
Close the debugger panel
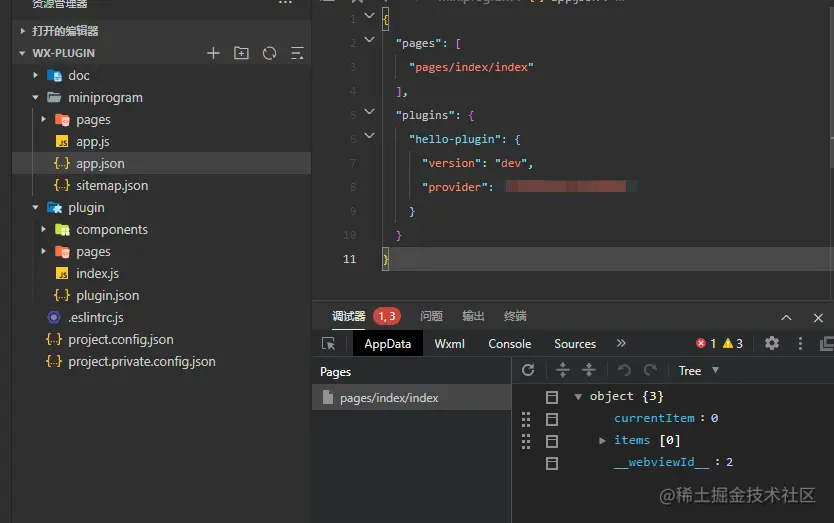818,318
